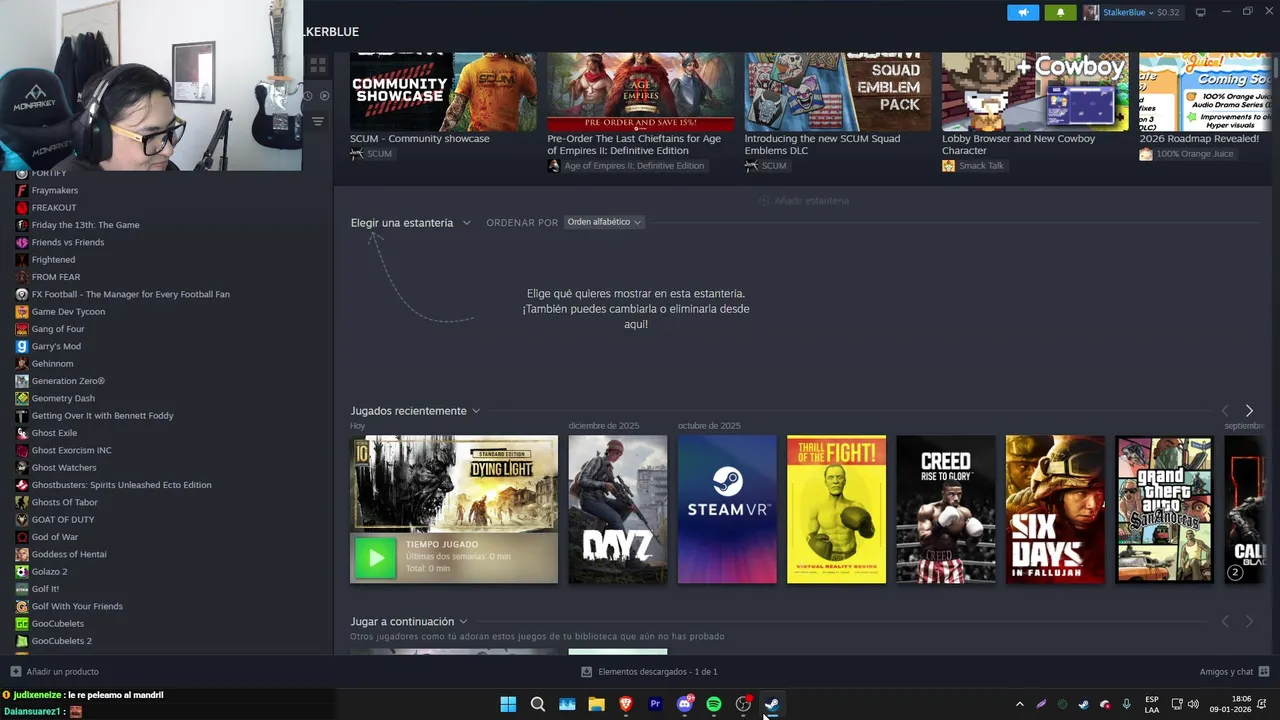
Task: Open Dying Light cover image
Action: pyautogui.click(x=454, y=483)
